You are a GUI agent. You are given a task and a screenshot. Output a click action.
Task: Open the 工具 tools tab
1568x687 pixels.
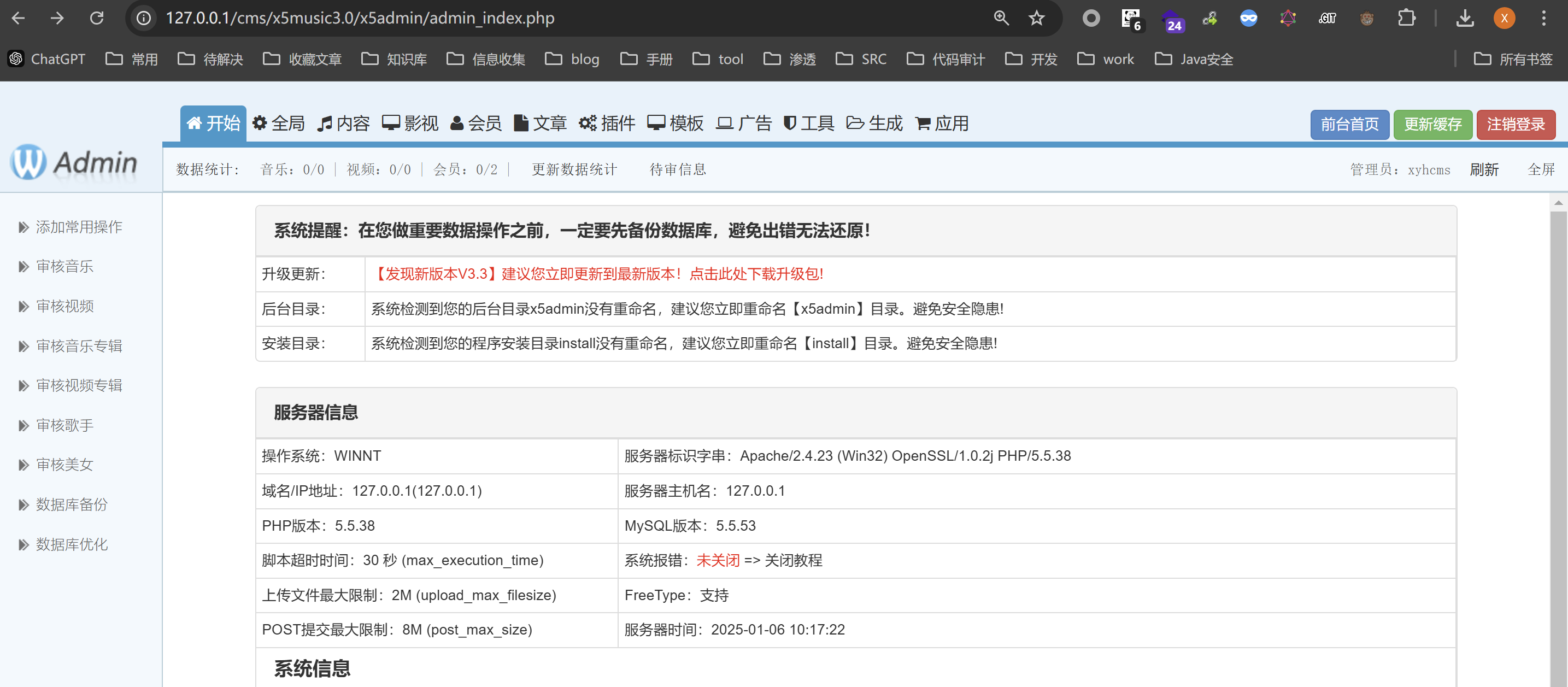809,124
